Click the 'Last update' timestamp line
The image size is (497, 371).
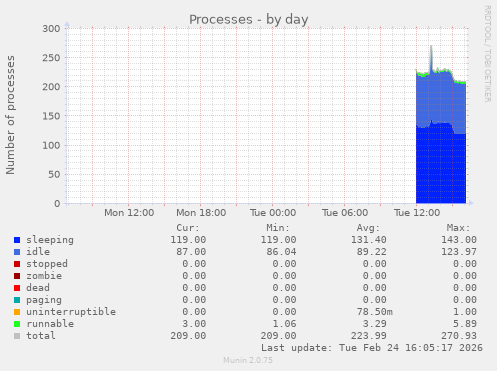(x=372, y=348)
